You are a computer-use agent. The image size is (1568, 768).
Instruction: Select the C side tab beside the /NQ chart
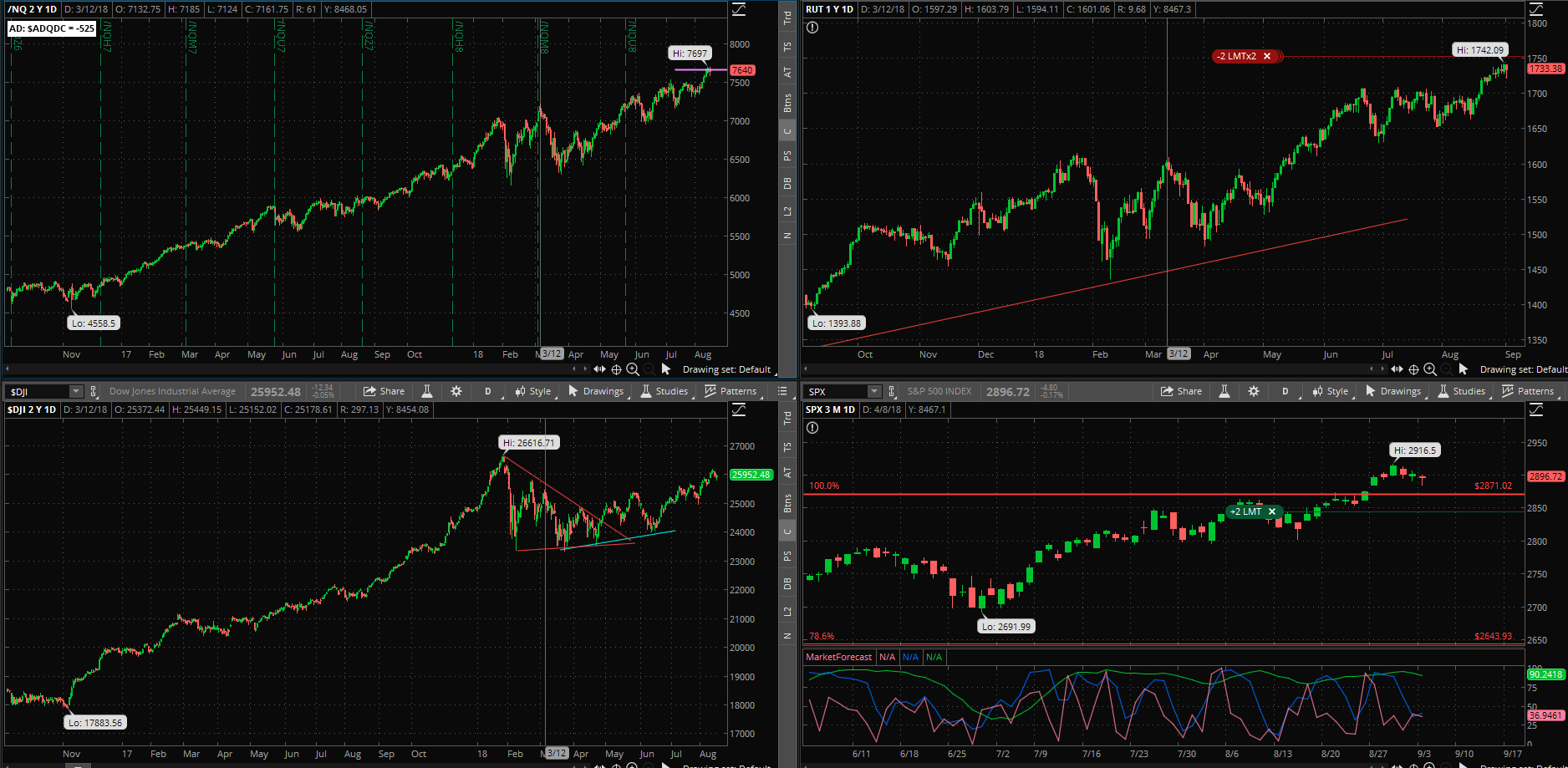[787, 130]
